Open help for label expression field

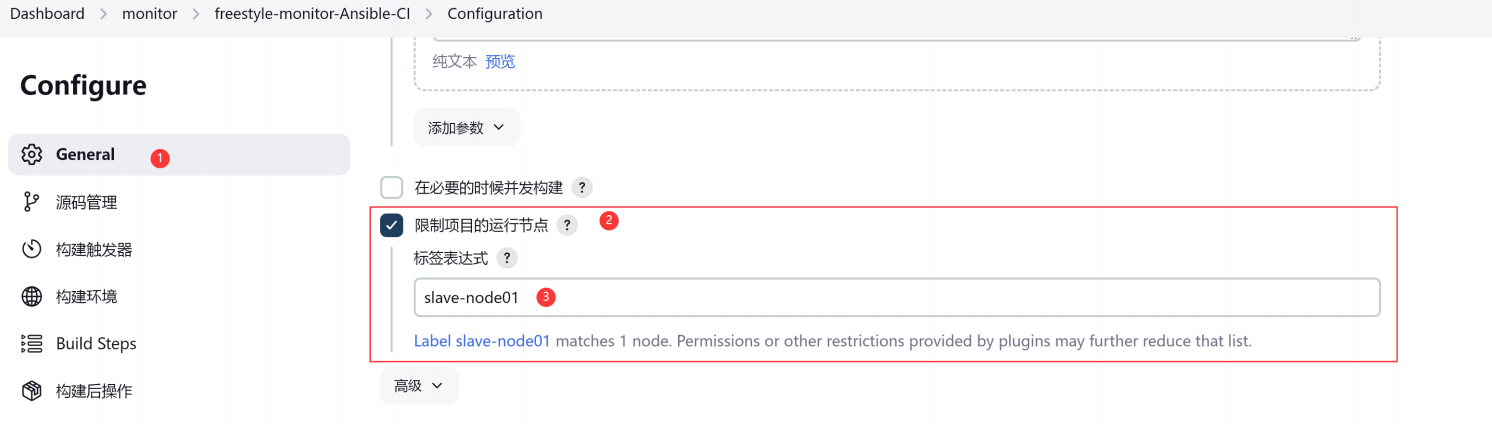(507, 258)
